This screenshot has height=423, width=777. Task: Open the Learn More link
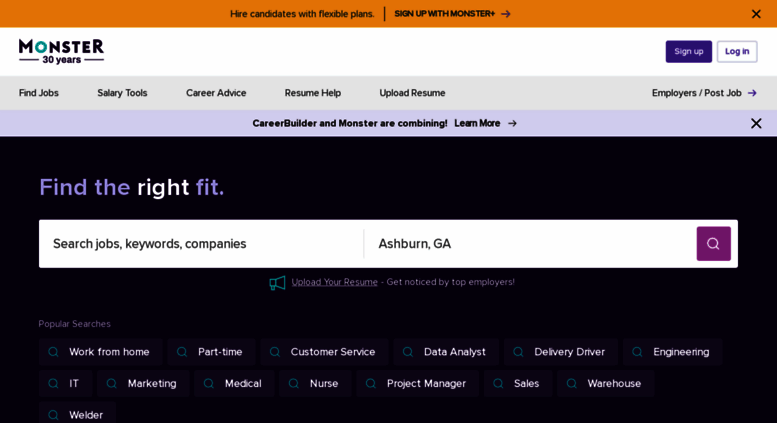click(485, 123)
